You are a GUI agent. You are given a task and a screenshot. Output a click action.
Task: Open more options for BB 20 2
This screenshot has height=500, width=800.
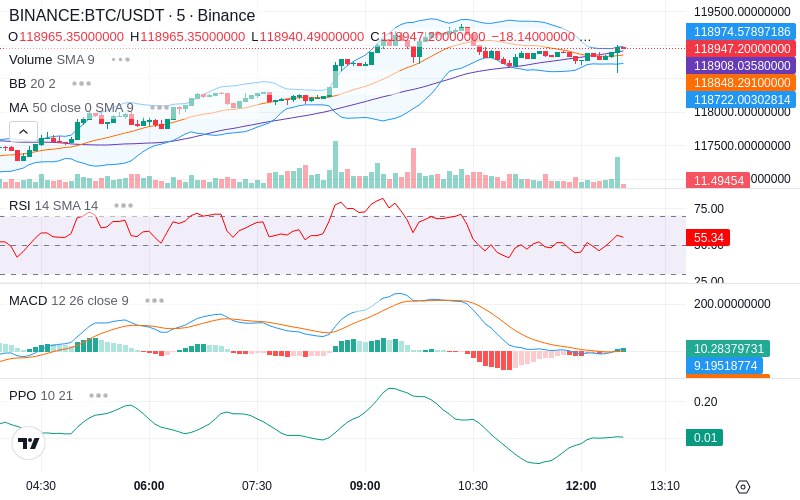(82, 84)
